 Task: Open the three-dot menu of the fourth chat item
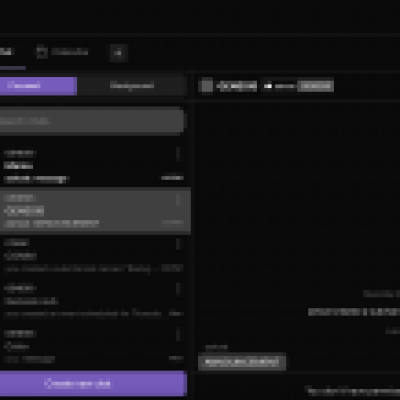point(178,288)
